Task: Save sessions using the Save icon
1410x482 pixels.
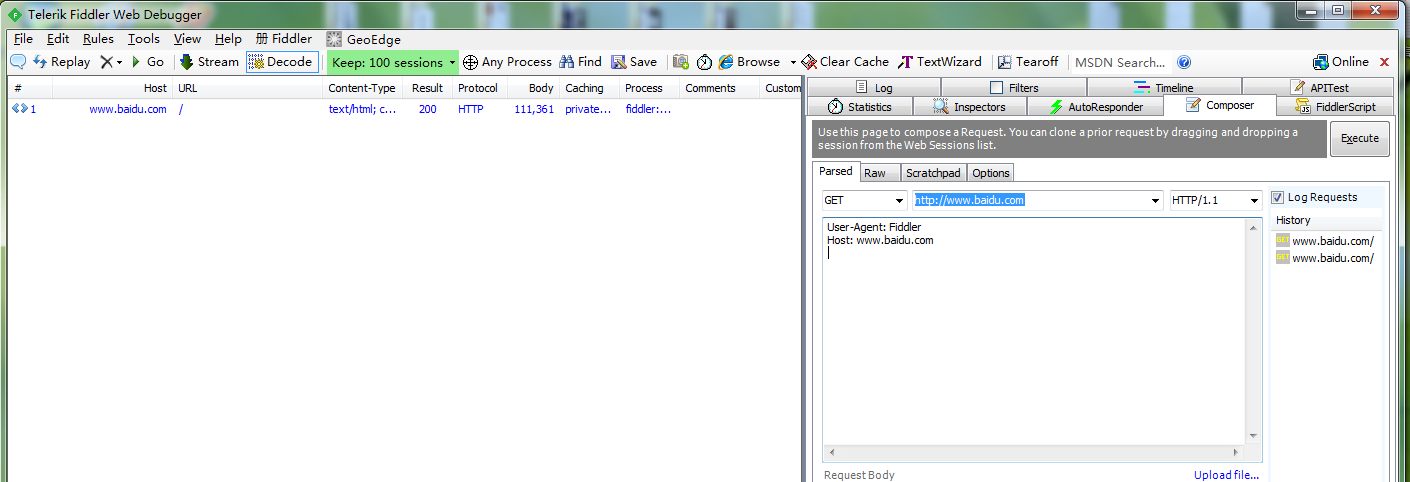Action: [x=634, y=62]
